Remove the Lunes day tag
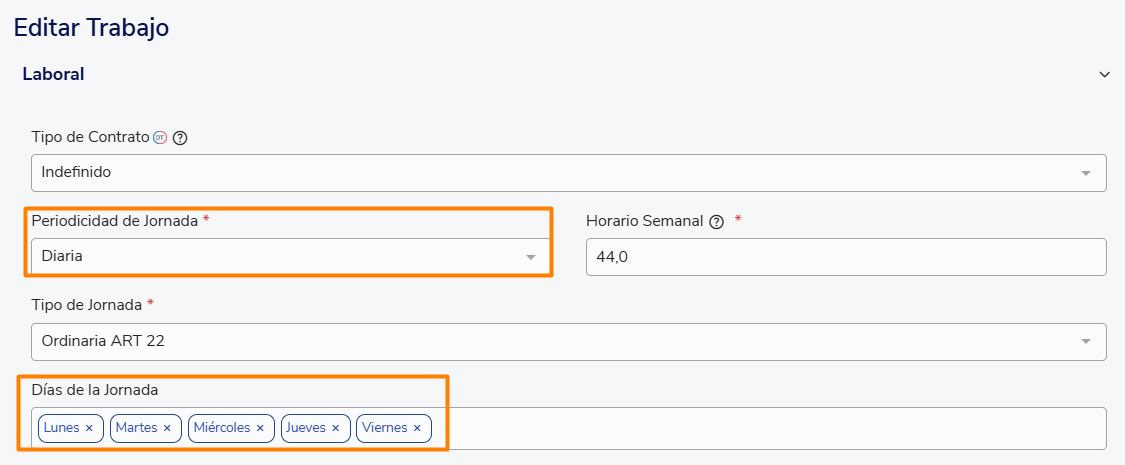The image size is (1125, 465). (89, 428)
